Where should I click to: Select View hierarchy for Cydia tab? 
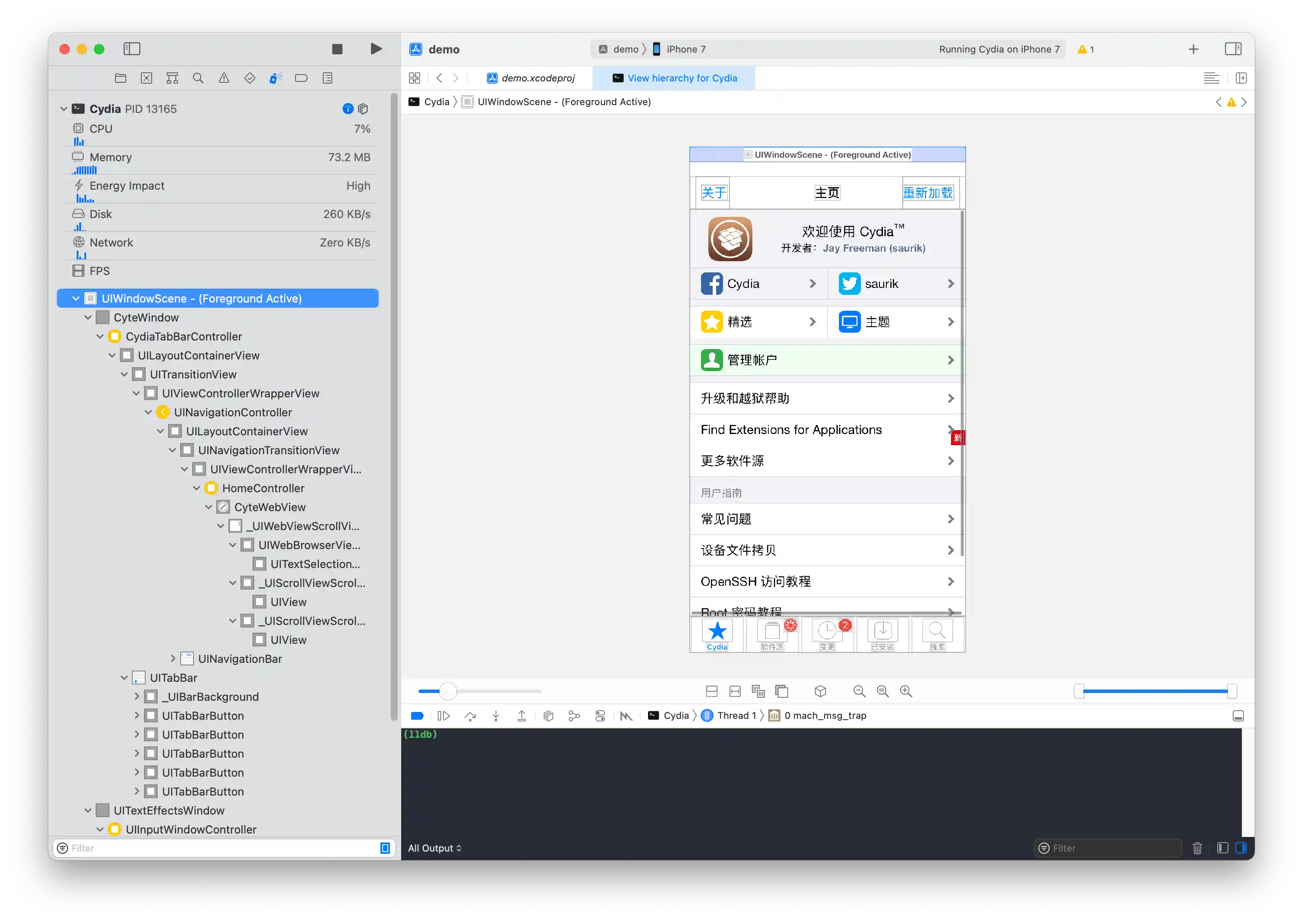pyautogui.click(x=681, y=78)
